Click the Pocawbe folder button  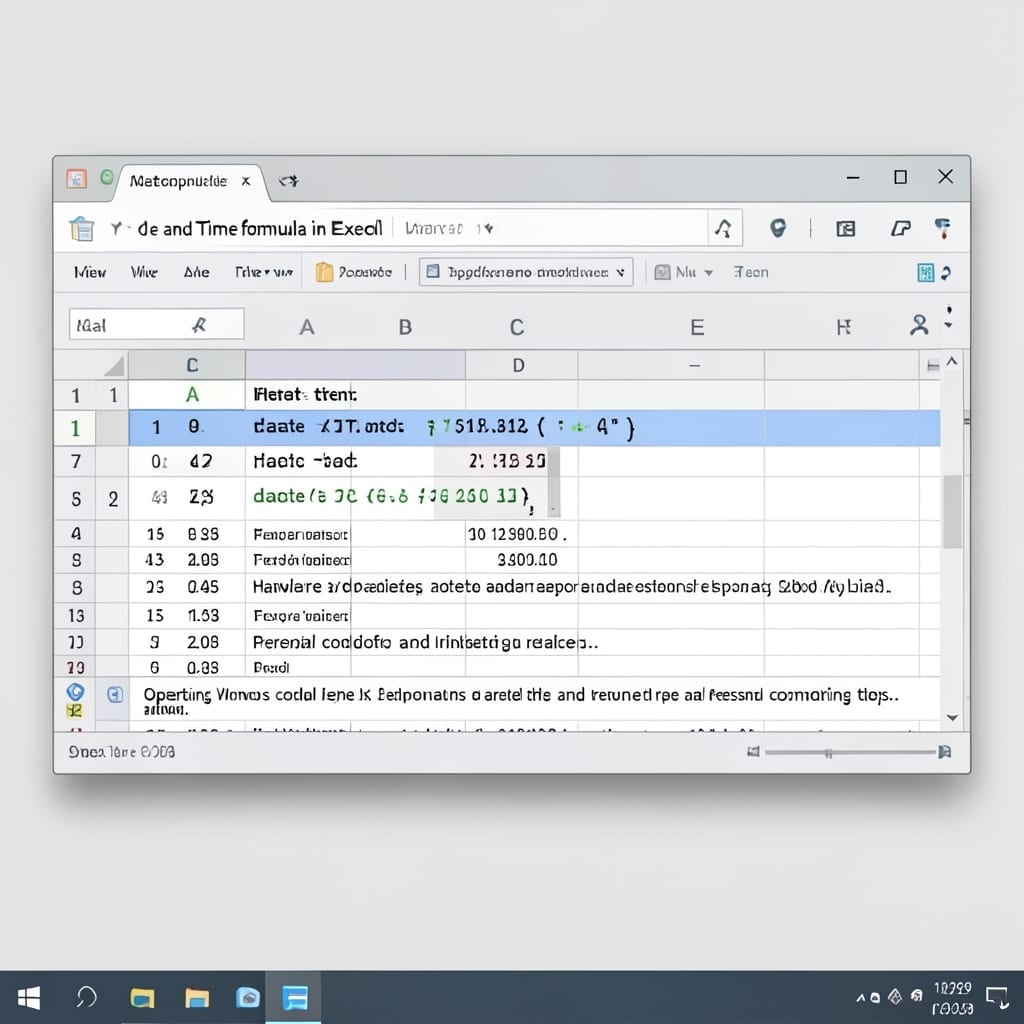tap(353, 272)
